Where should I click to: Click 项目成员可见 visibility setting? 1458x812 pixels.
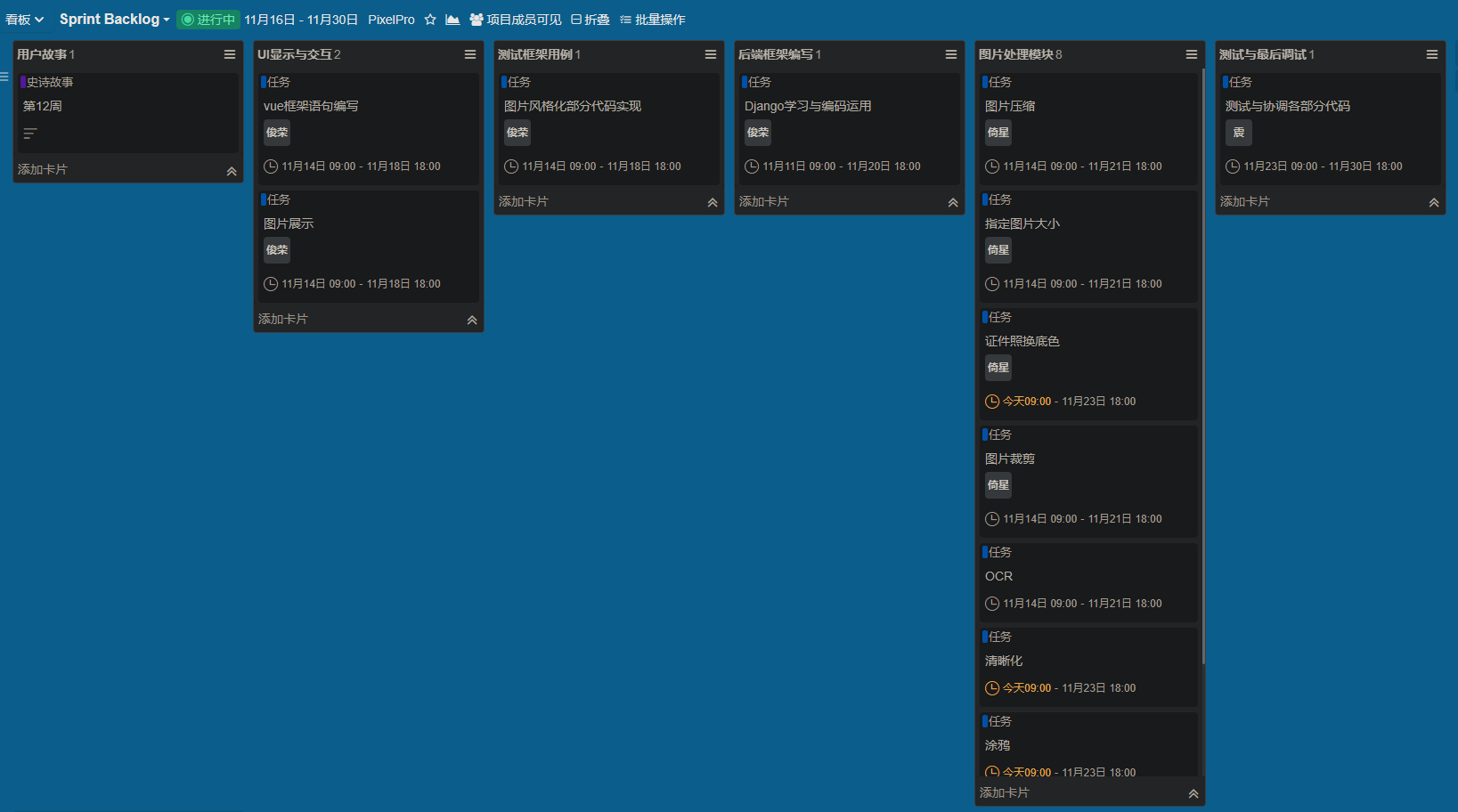516,20
